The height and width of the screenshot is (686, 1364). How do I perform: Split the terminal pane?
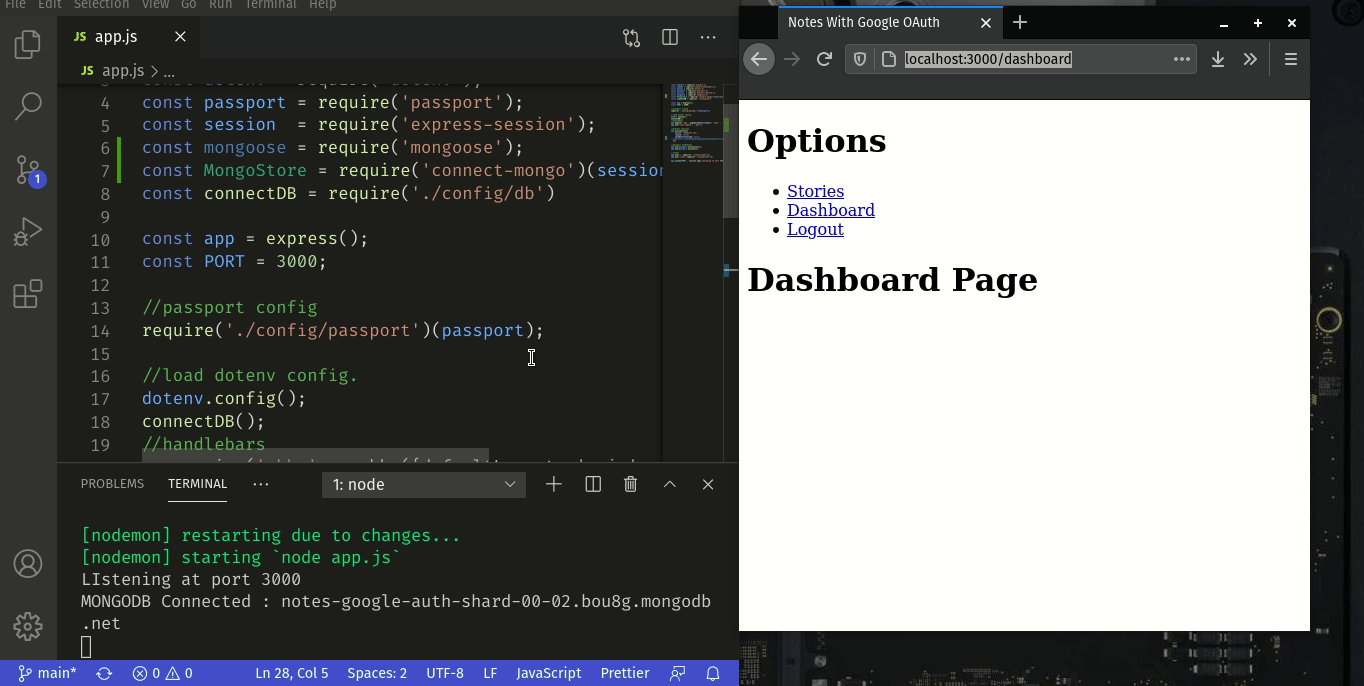592,484
